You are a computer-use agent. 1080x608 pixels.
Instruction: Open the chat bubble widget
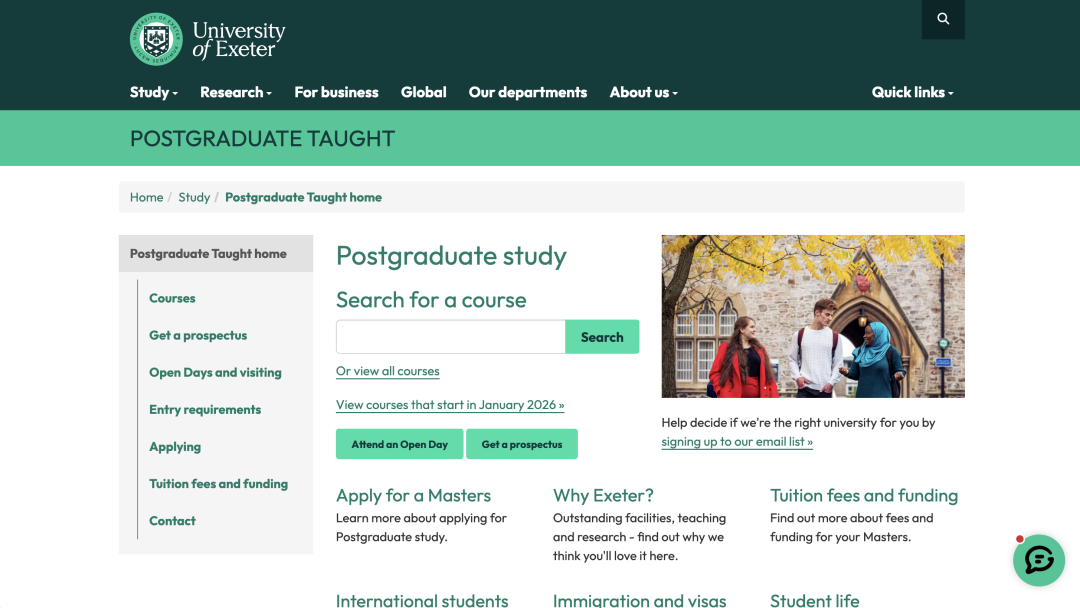[x=1039, y=560]
